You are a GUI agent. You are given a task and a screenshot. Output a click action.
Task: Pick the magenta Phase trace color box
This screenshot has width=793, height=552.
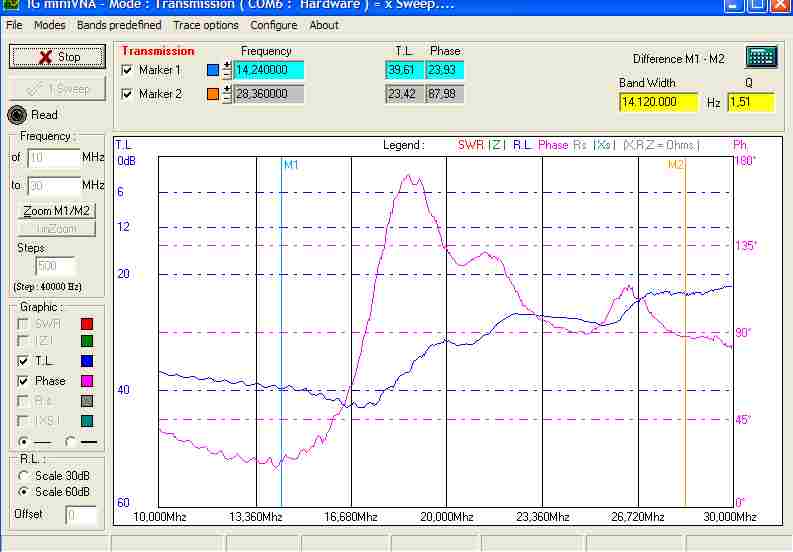pyautogui.click(x=87, y=381)
